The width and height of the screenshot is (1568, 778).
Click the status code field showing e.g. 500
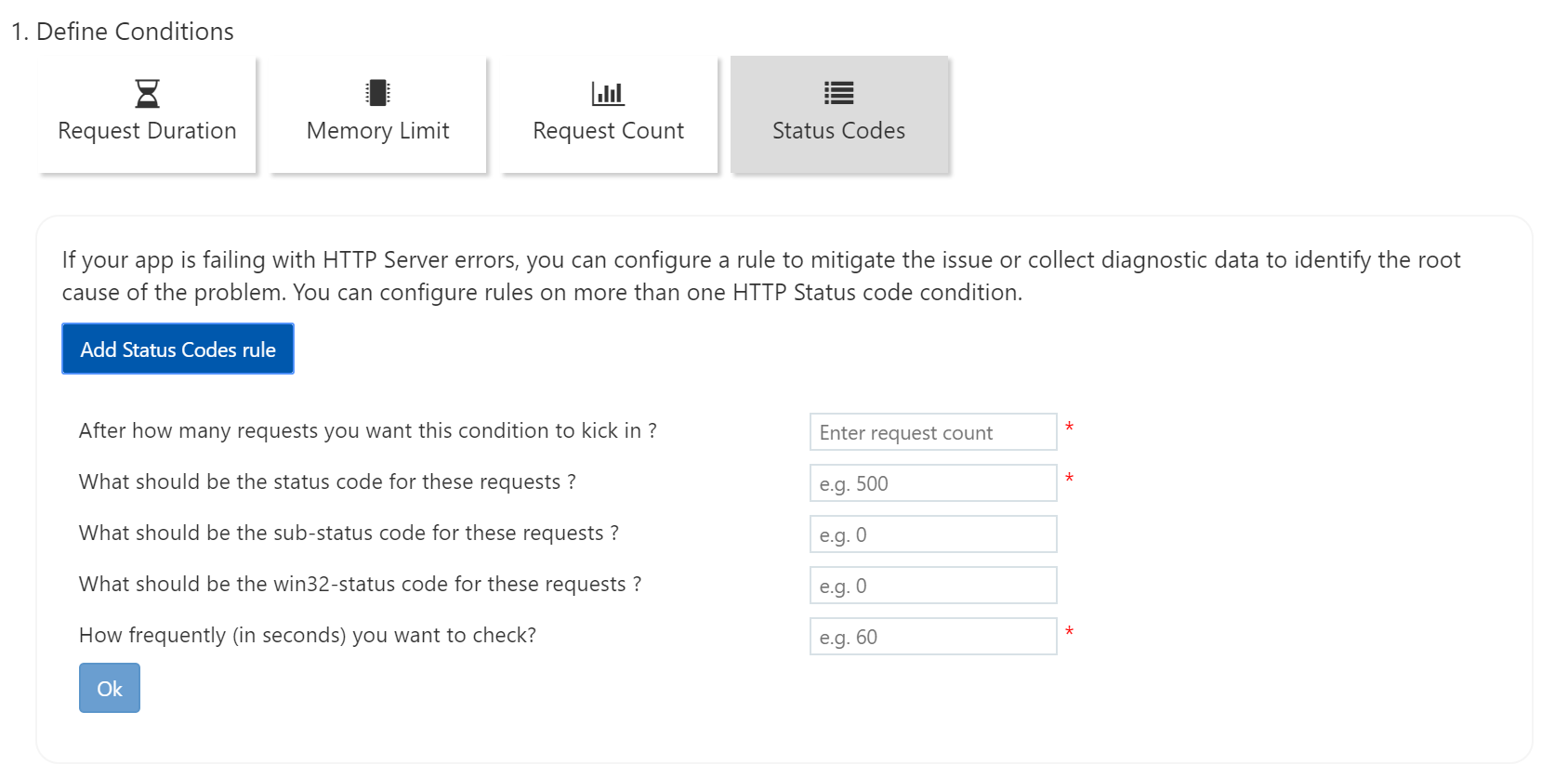tap(932, 483)
